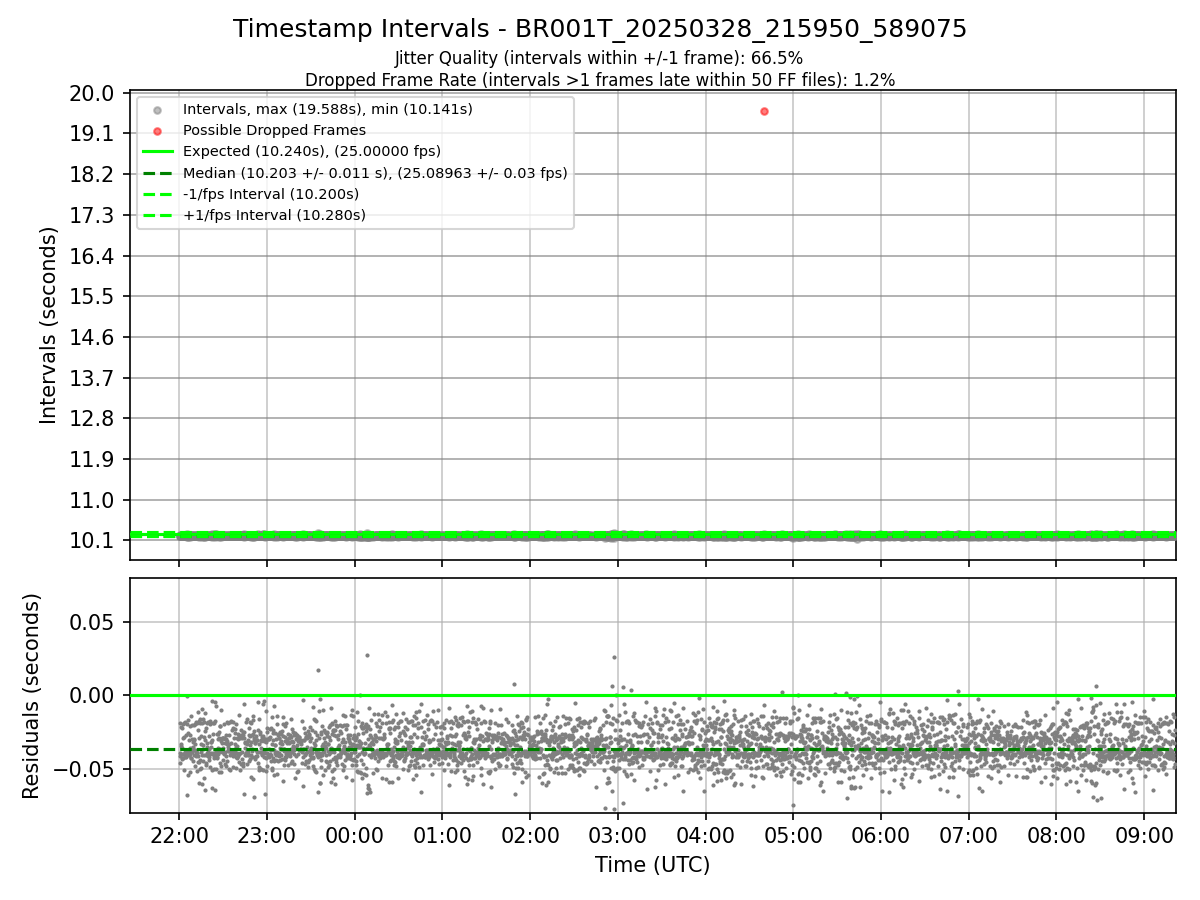Click the y-axis tick label 20.0
The image size is (1200, 900).
click(94, 93)
